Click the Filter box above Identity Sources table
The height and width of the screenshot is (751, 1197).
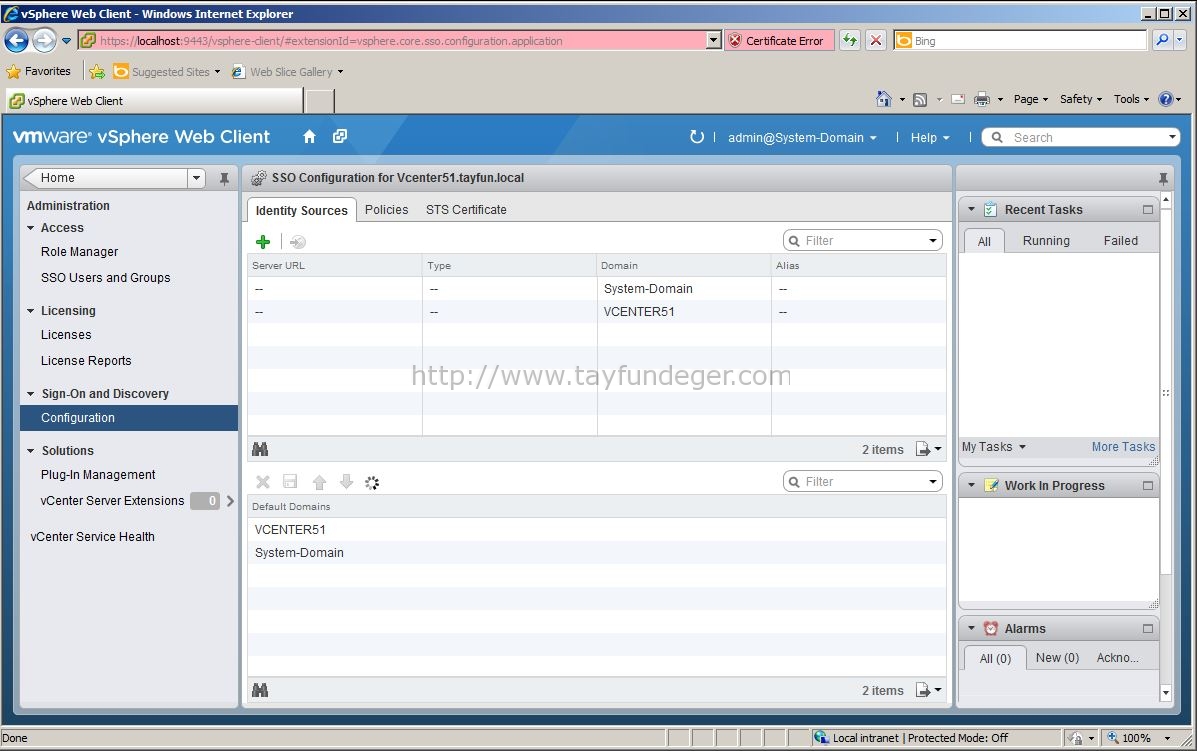pyautogui.click(x=863, y=240)
